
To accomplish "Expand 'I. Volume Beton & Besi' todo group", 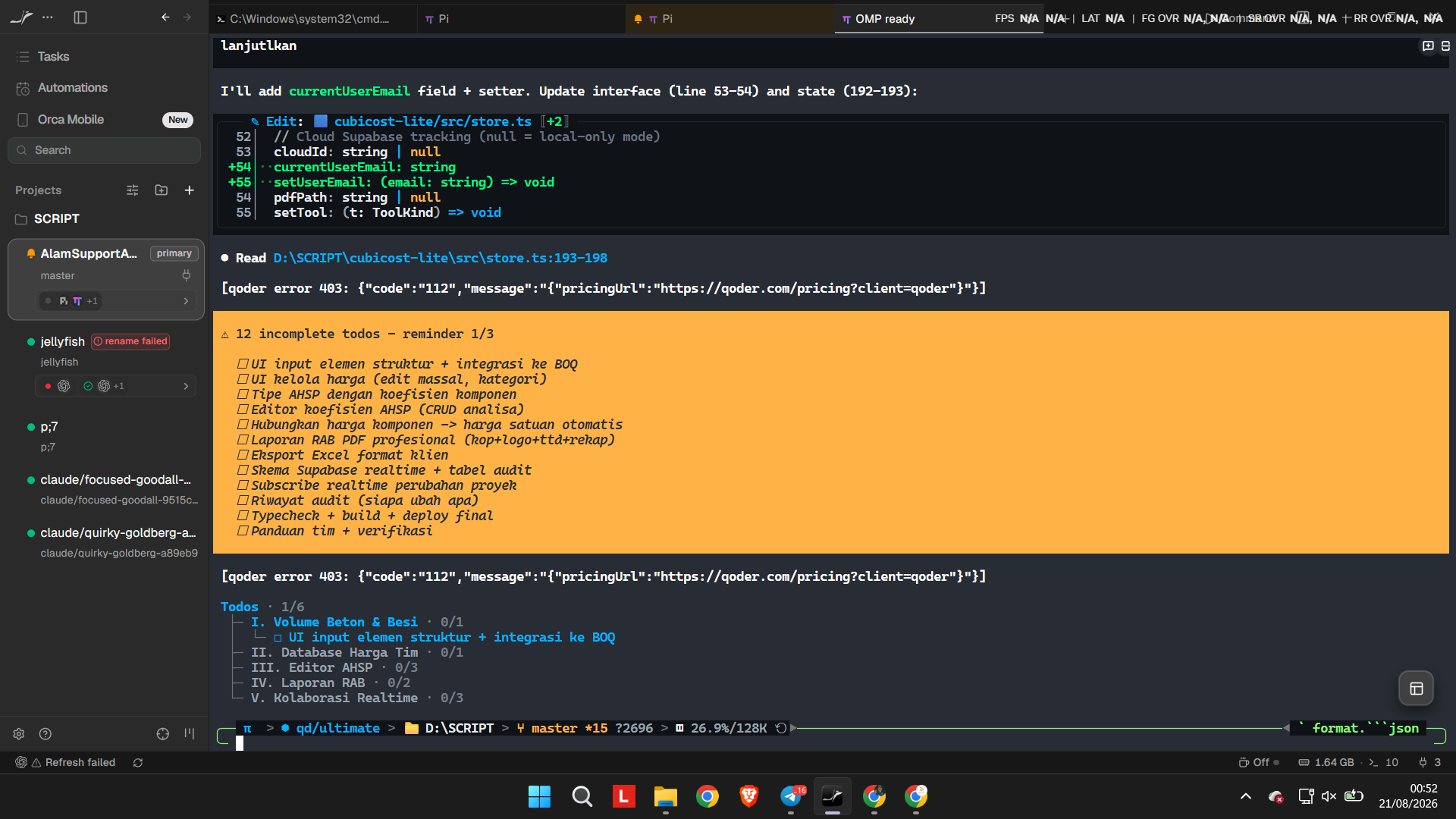I will [334, 623].
